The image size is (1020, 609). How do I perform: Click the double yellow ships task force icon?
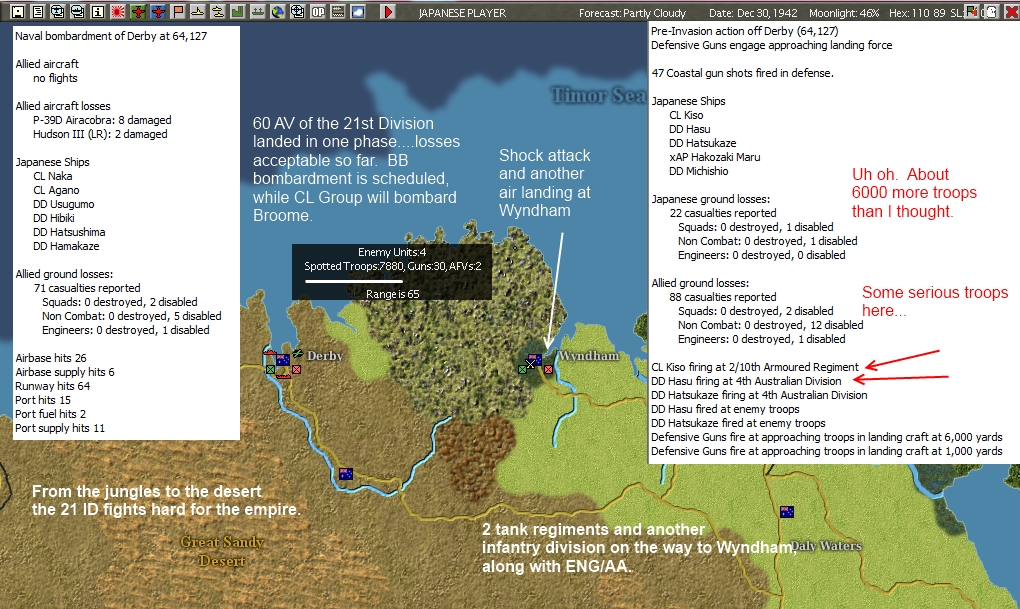point(218,12)
